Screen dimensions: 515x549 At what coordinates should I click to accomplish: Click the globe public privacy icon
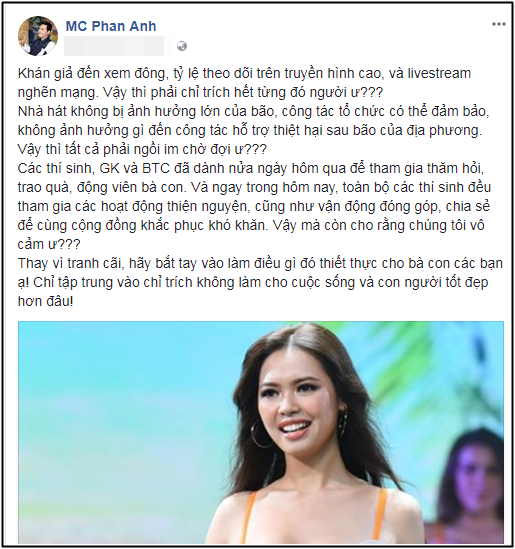pos(182,46)
